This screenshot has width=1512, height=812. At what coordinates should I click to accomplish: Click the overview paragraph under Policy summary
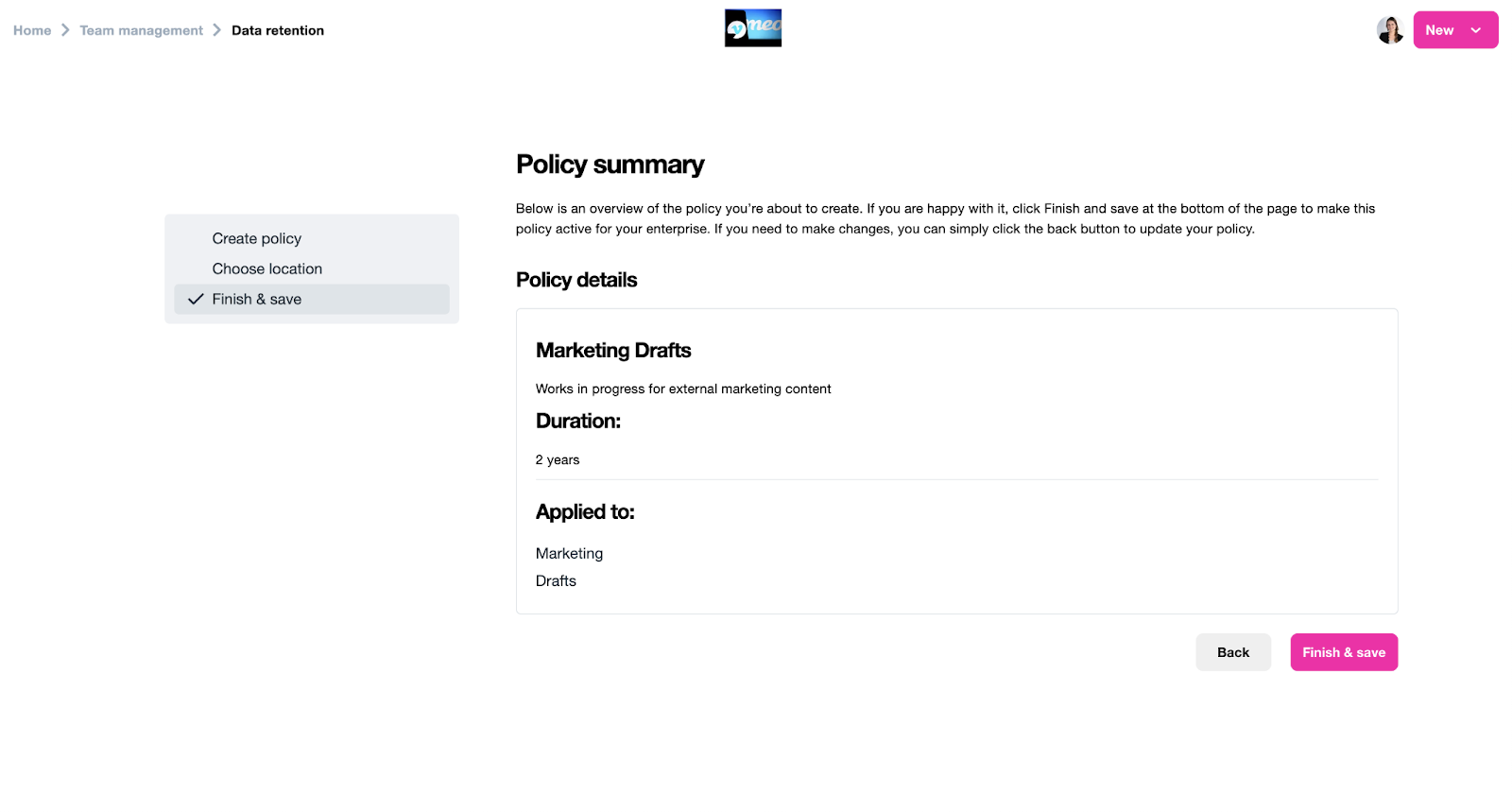point(945,218)
